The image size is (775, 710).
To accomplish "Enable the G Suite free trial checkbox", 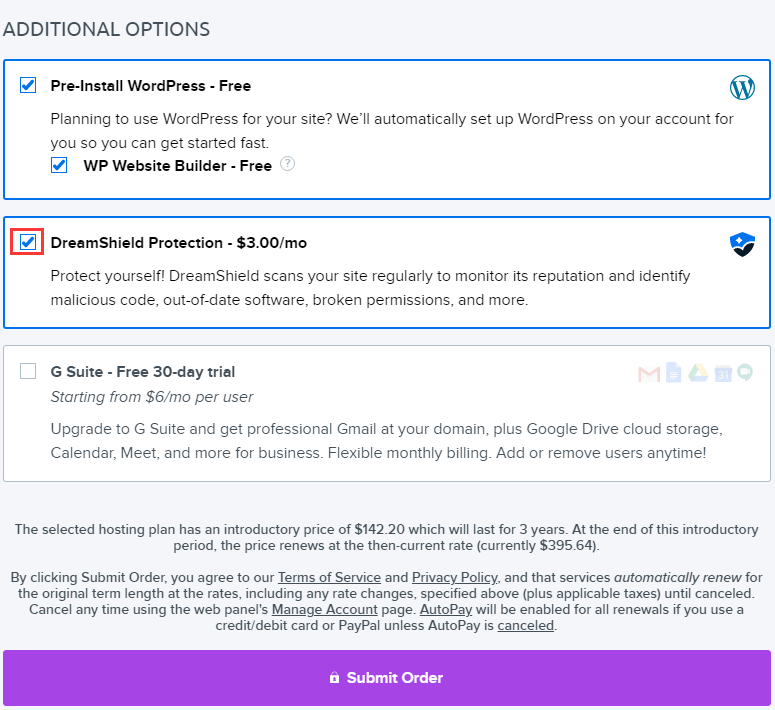I will coord(28,371).
